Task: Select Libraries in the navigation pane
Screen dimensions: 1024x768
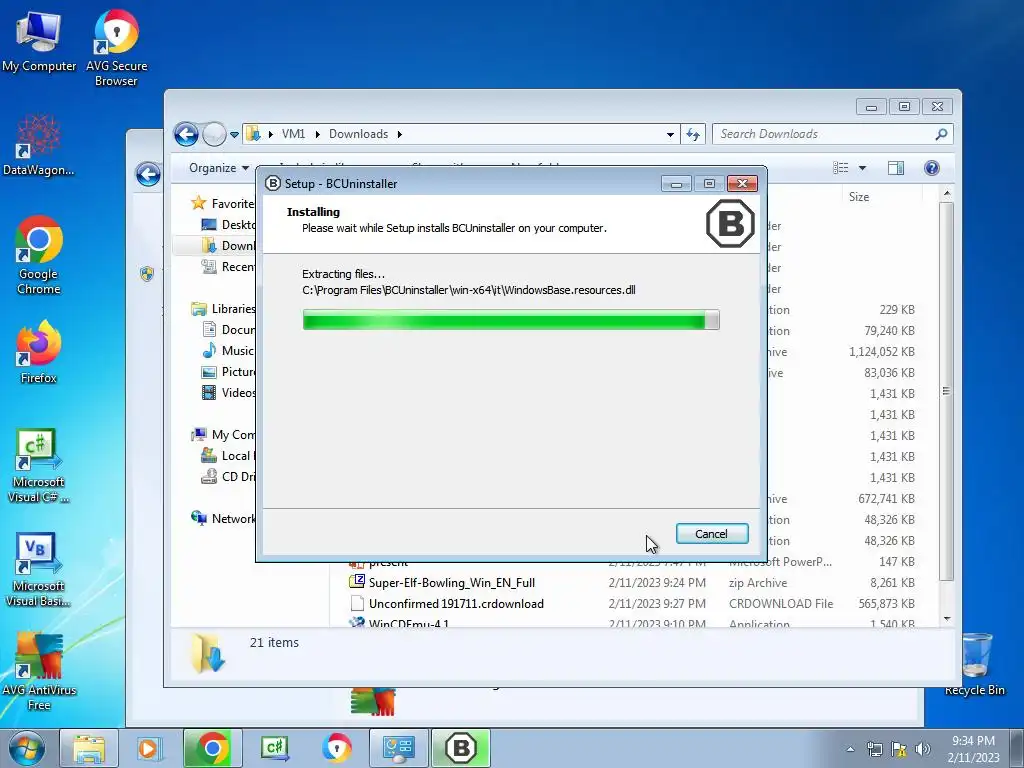Action: tap(223, 308)
